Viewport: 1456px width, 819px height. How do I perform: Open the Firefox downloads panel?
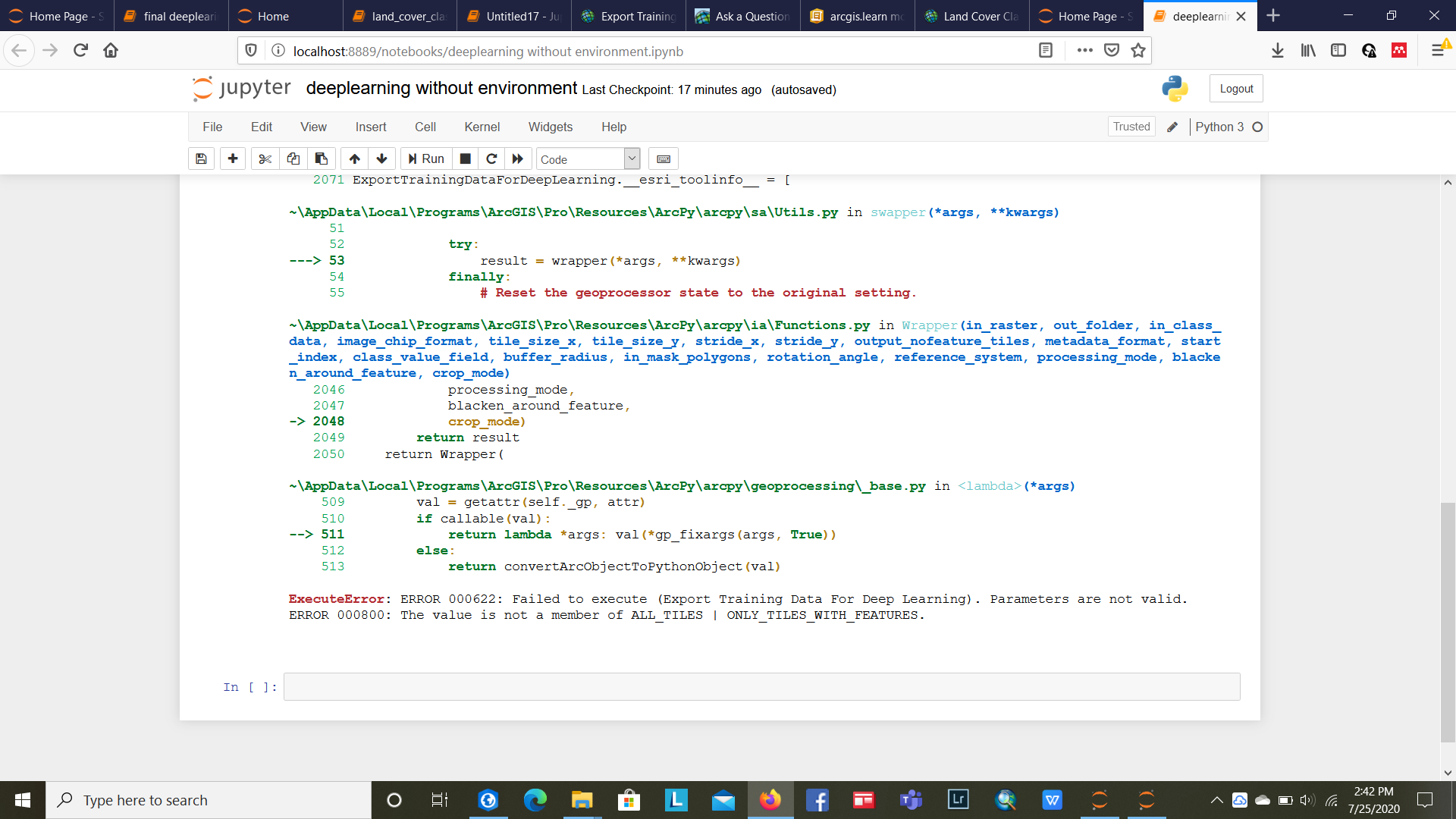point(1278,51)
